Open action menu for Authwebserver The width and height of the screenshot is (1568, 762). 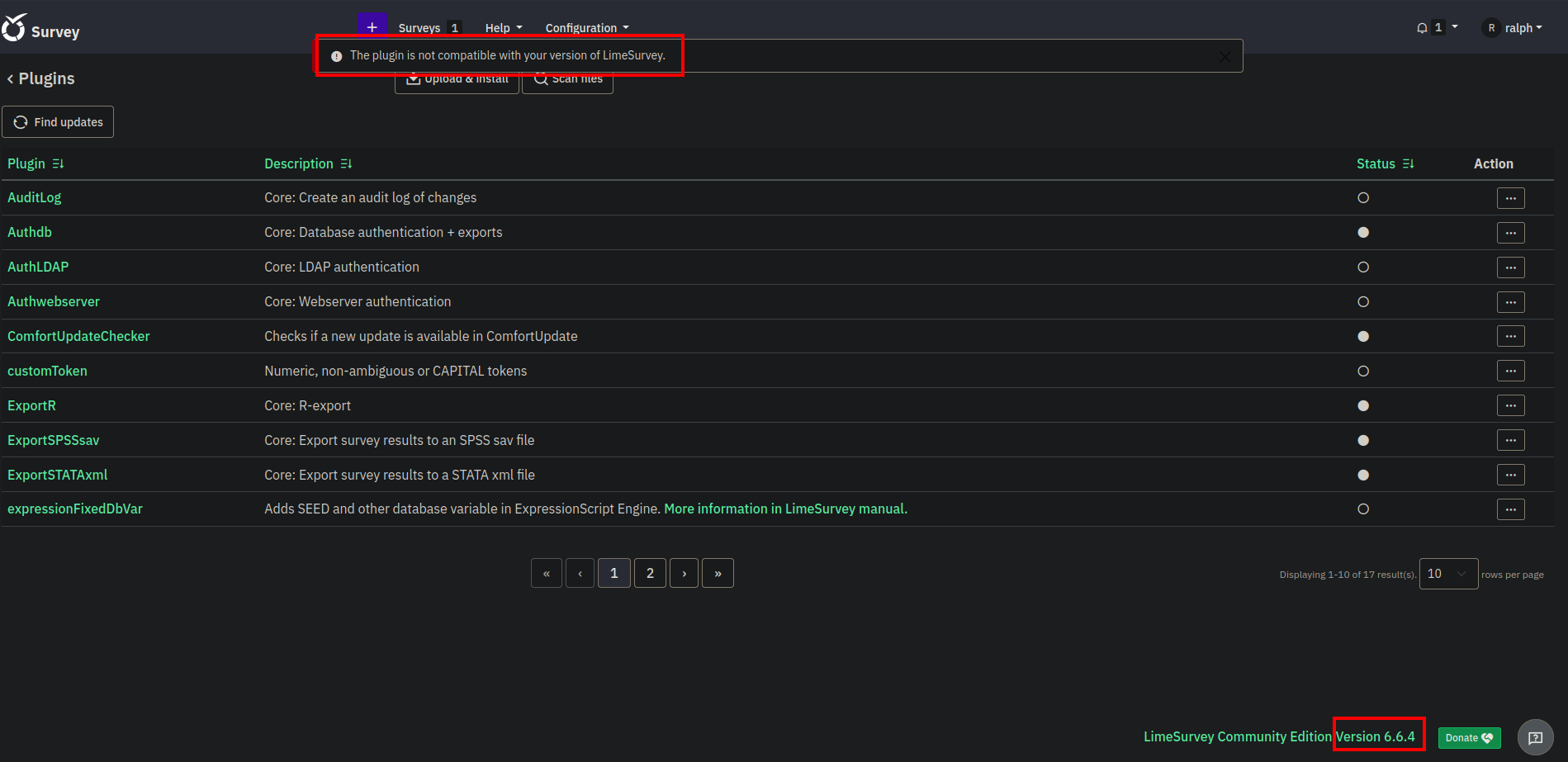1510,302
